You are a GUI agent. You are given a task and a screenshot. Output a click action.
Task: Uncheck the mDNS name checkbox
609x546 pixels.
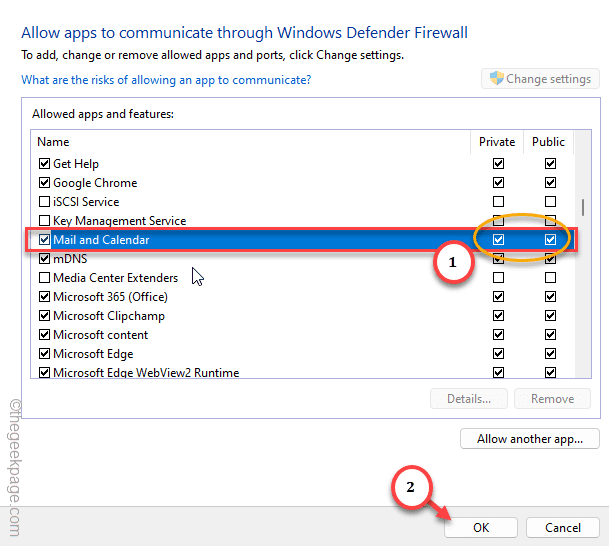(x=44, y=259)
